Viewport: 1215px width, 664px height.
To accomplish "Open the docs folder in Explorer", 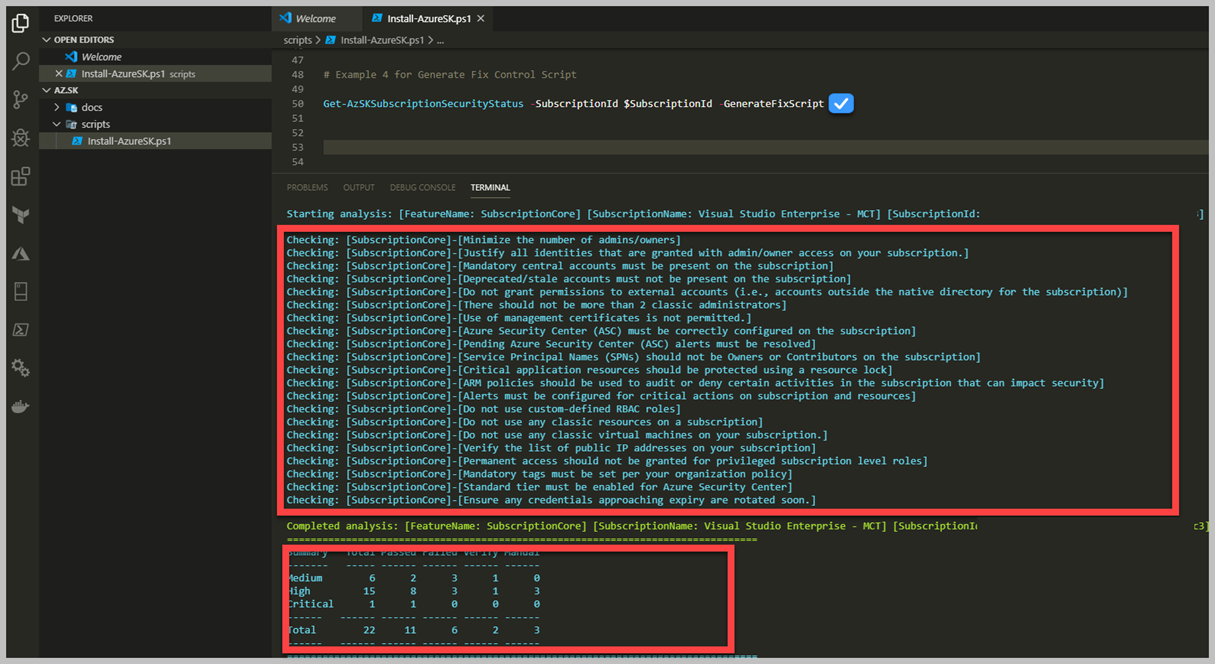I will click(155, 107).
